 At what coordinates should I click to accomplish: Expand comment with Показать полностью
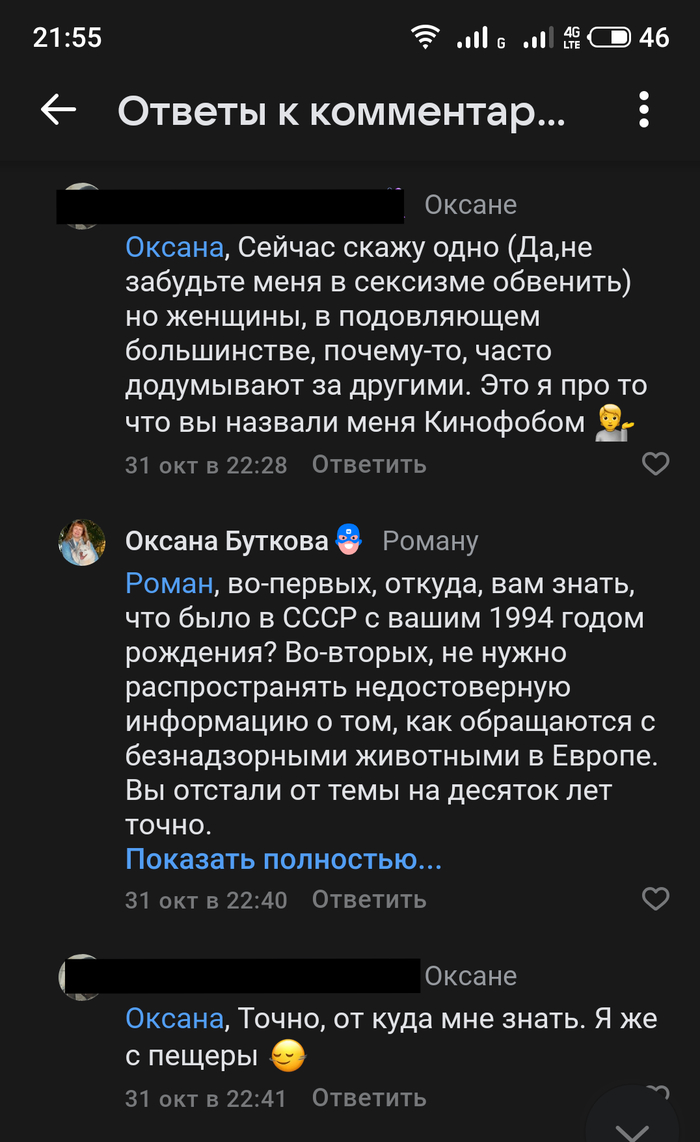click(283, 859)
